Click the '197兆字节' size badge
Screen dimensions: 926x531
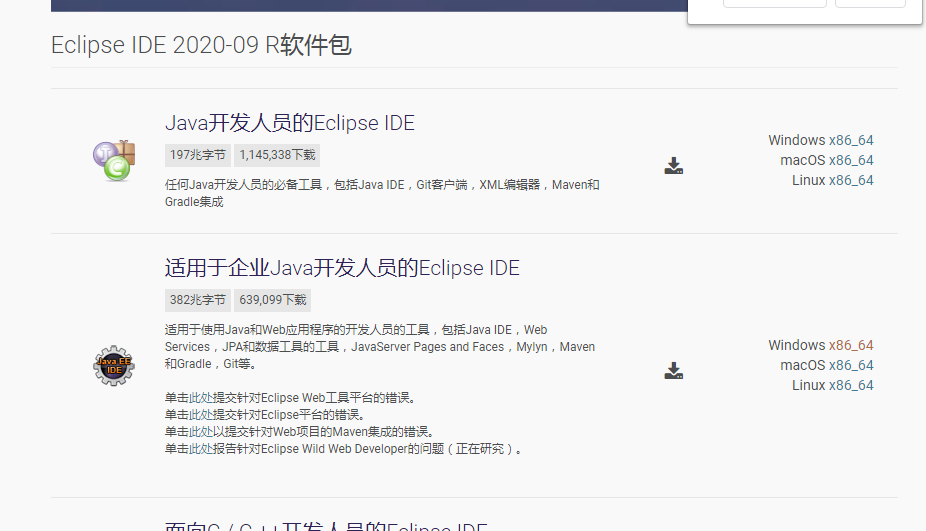tap(198, 155)
